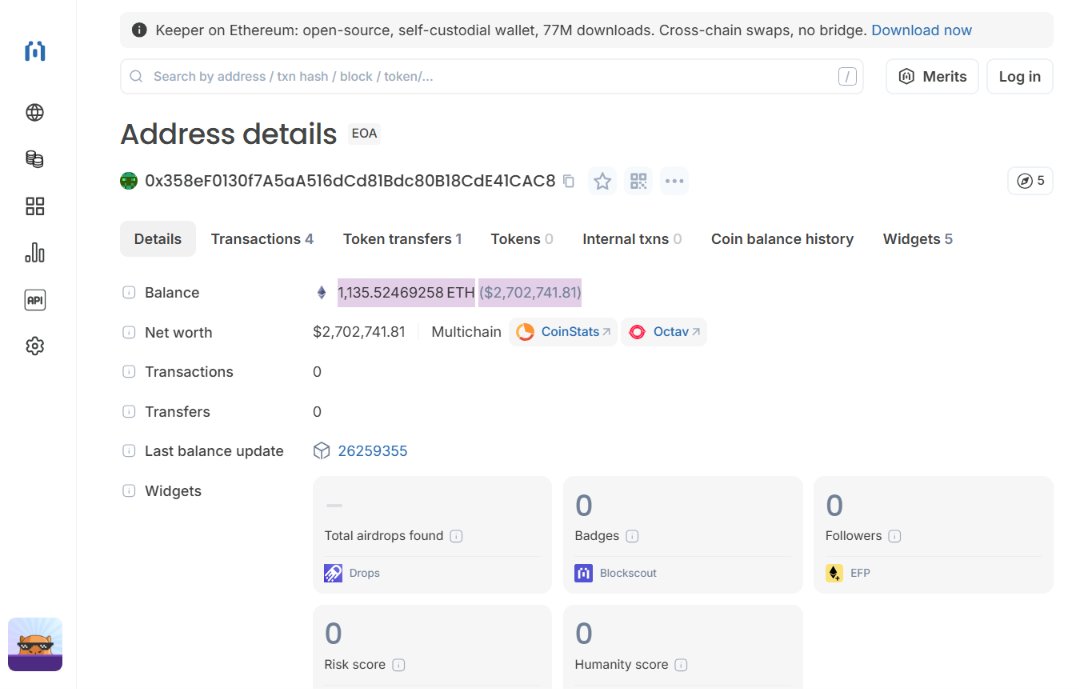Click info icon next to Risk score

[398, 665]
